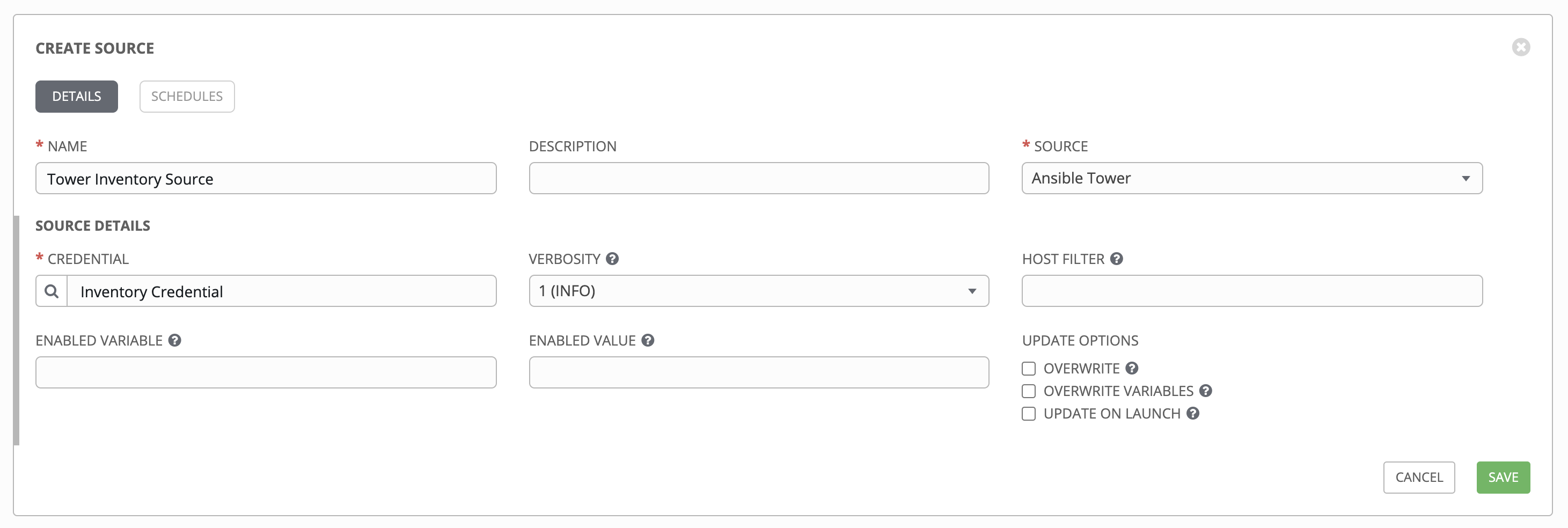Image resolution: width=1568 pixels, height=528 pixels.
Task: Click the Source Details section heading
Action: pyautogui.click(x=92, y=226)
